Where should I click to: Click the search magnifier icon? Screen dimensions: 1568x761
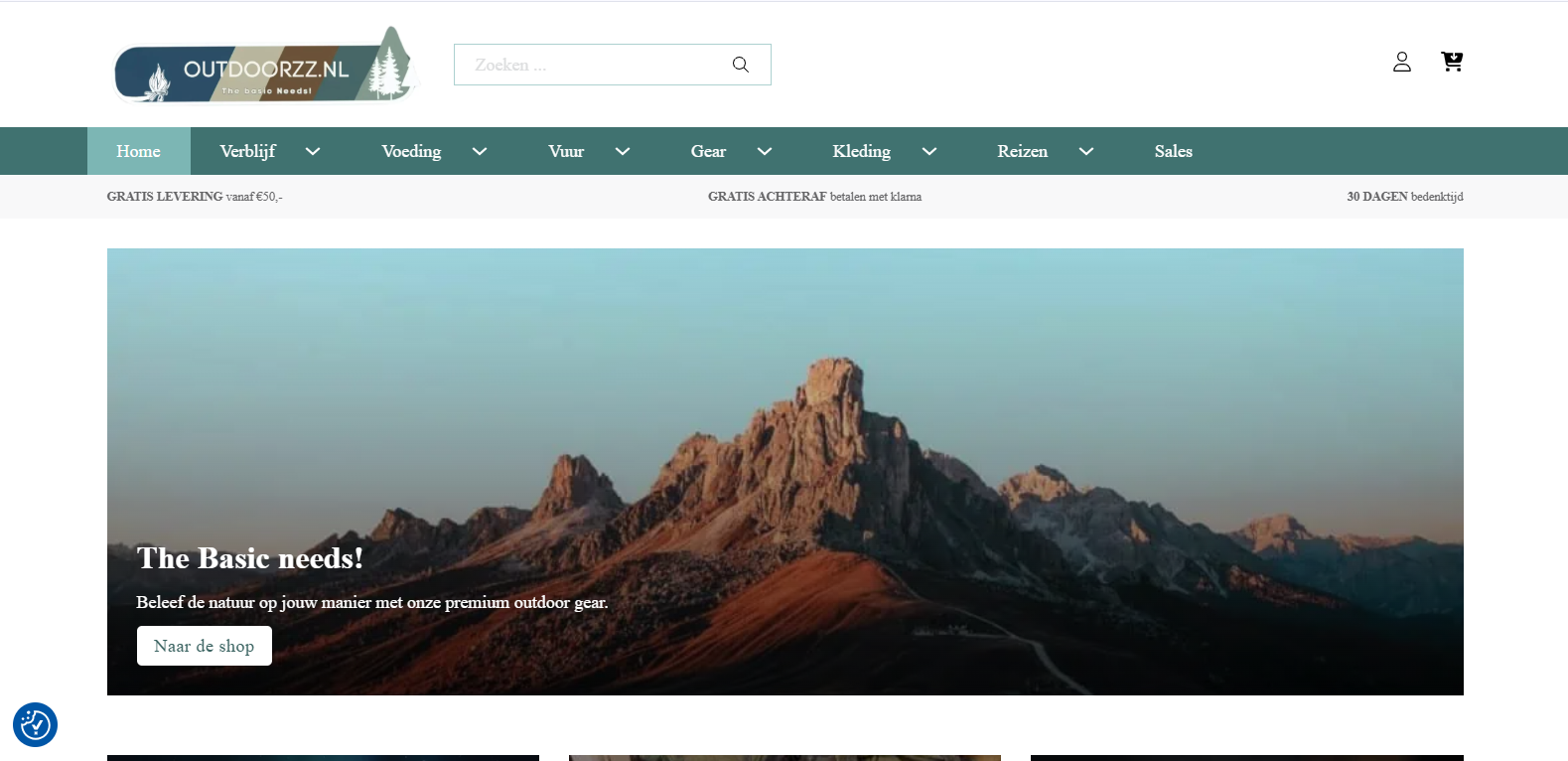[740, 65]
